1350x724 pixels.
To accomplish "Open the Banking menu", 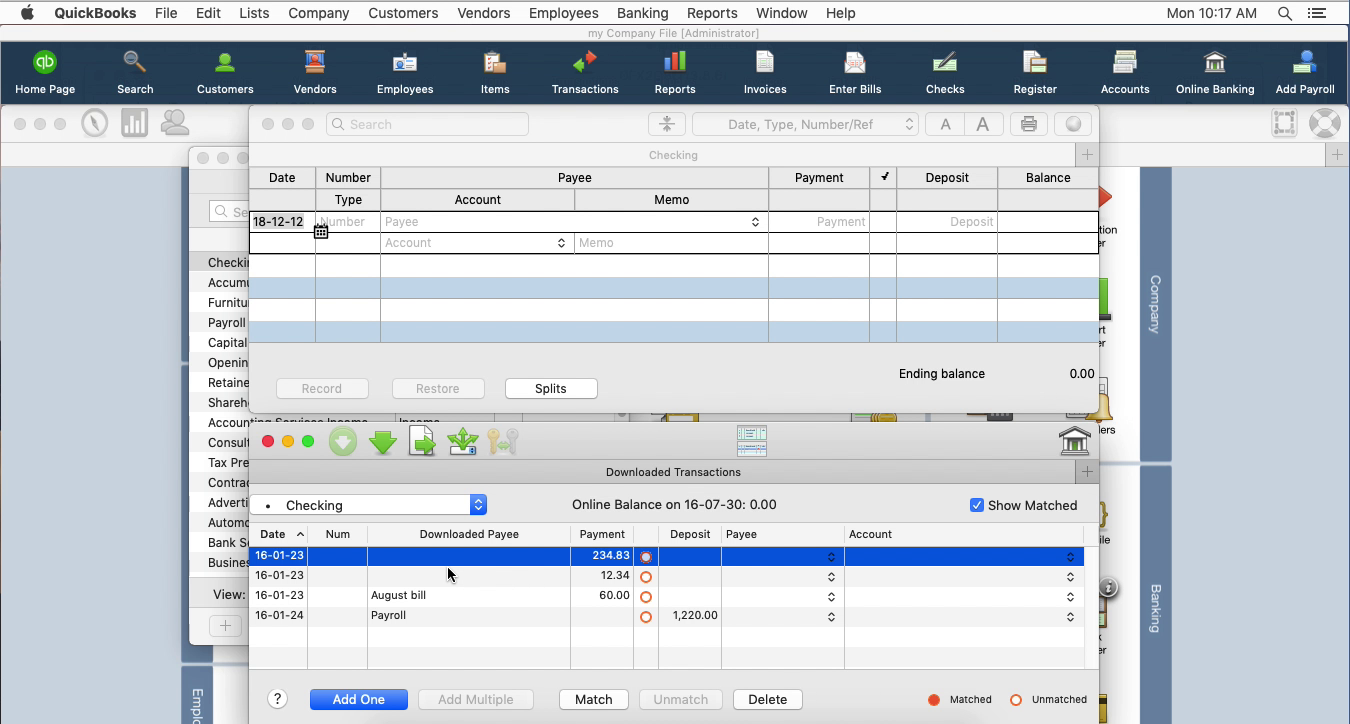I will point(643,13).
